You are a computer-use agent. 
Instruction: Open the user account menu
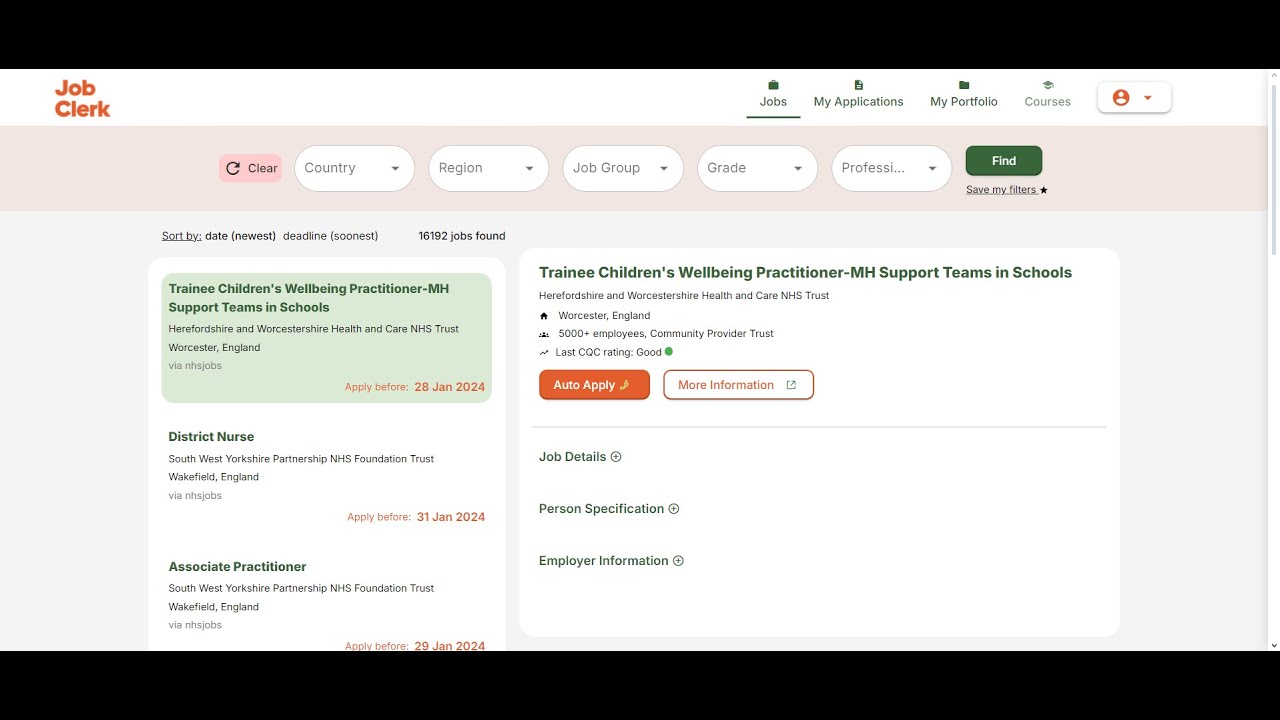[1134, 97]
